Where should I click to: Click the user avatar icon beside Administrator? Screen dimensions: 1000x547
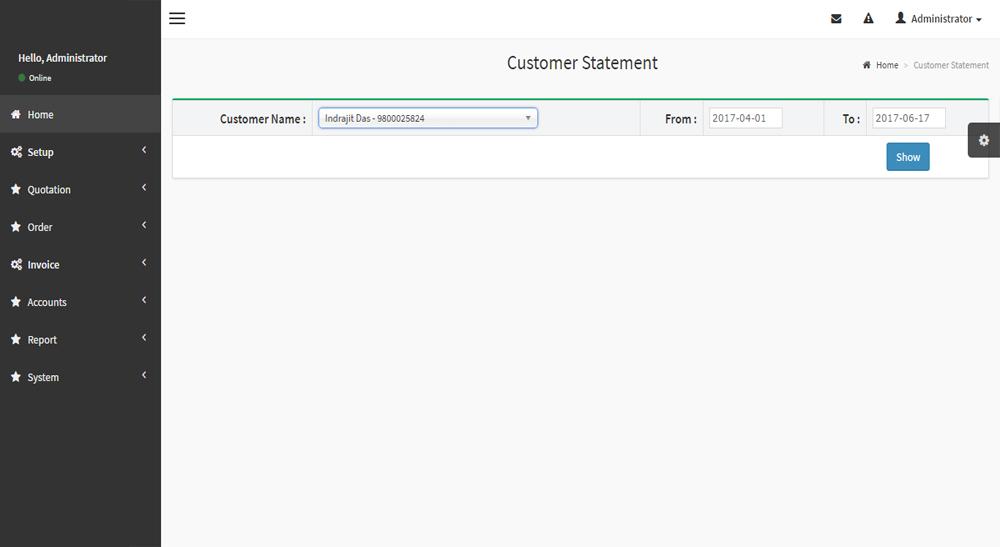(x=901, y=18)
